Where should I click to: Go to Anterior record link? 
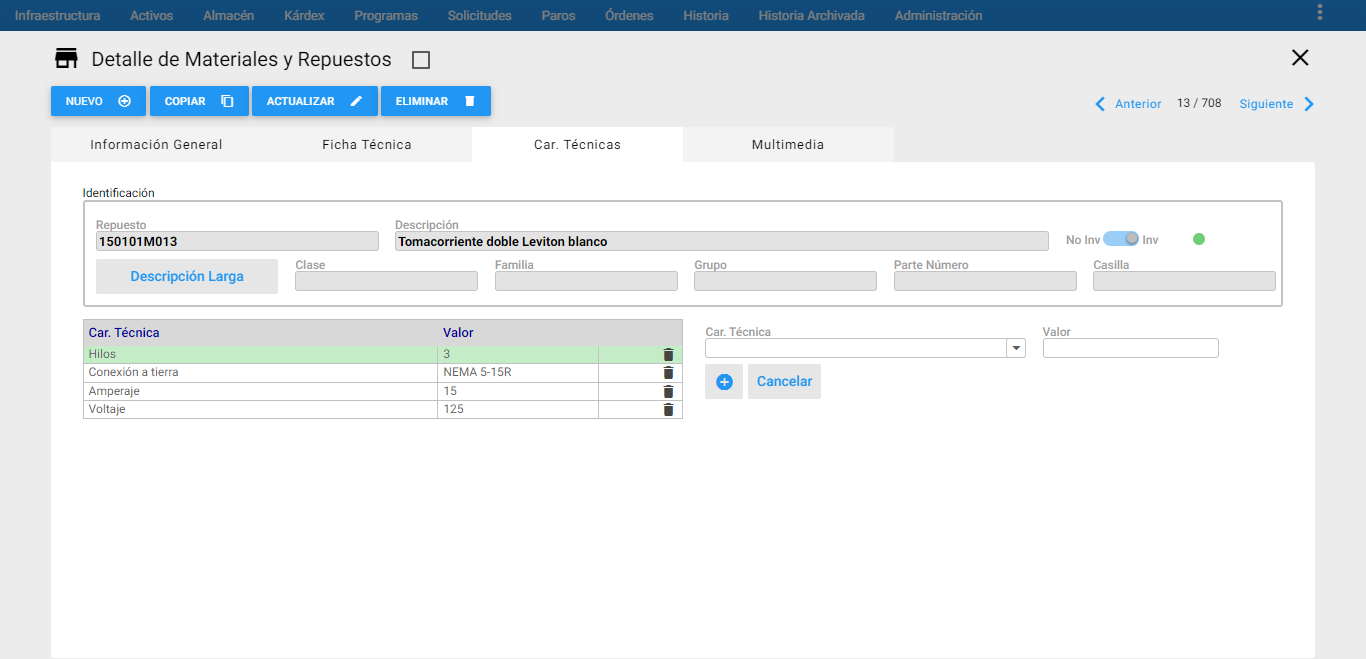1138,104
